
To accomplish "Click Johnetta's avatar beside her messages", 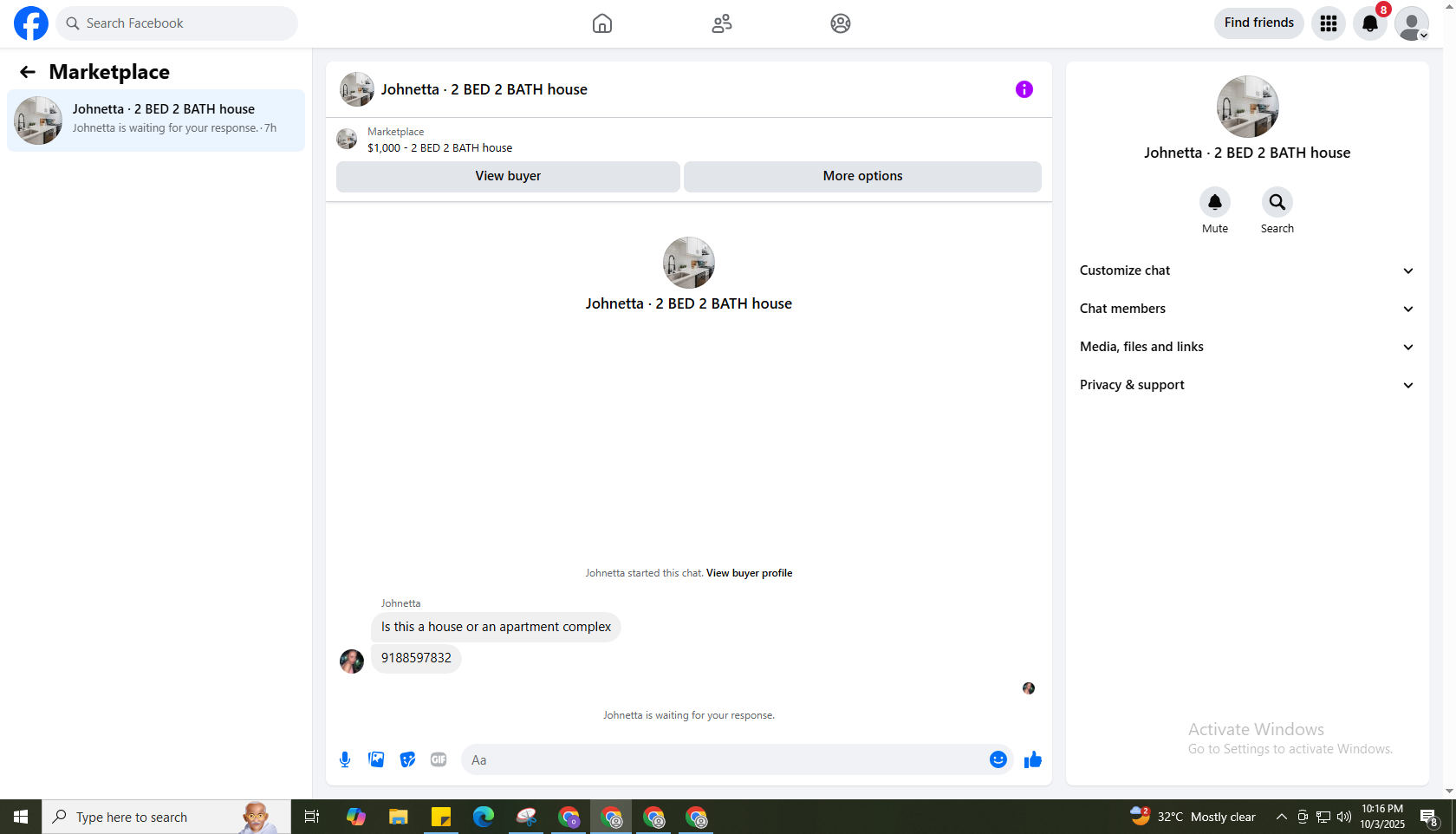I will [x=352, y=661].
